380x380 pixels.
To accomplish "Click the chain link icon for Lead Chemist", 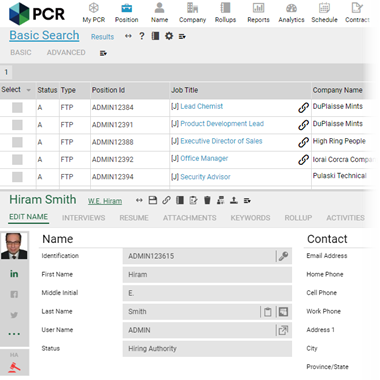I will pos(303,107).
